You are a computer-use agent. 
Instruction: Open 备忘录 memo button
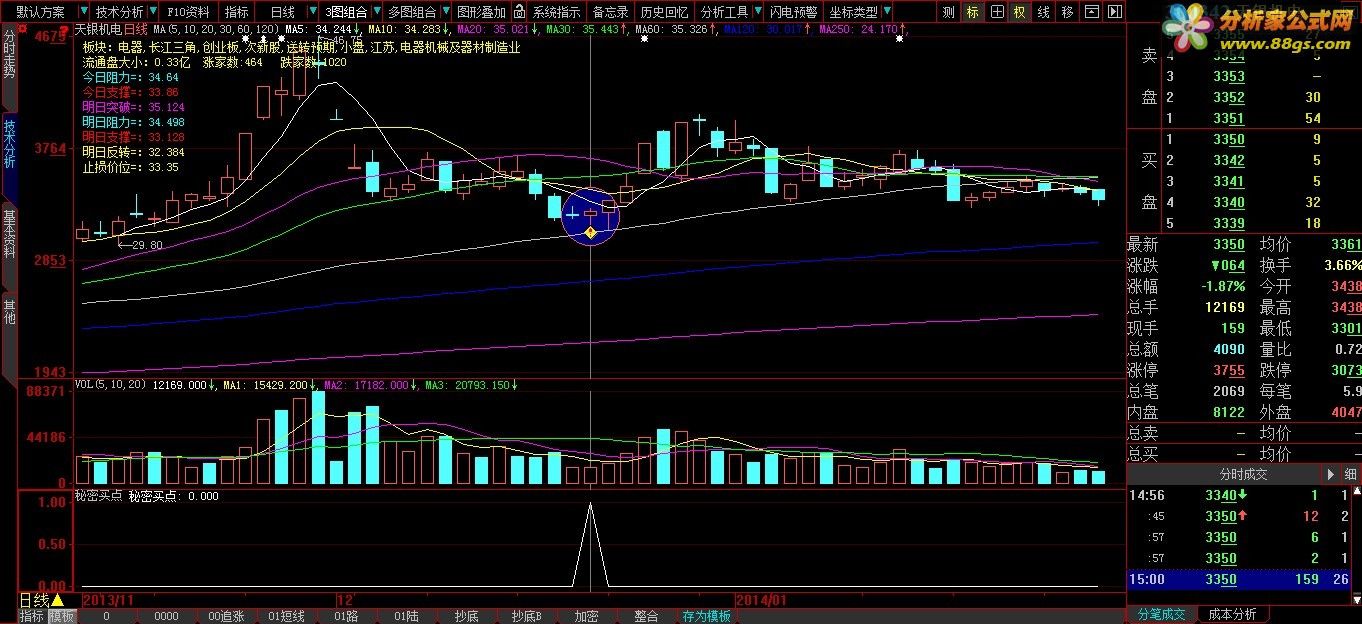(610, 12)
